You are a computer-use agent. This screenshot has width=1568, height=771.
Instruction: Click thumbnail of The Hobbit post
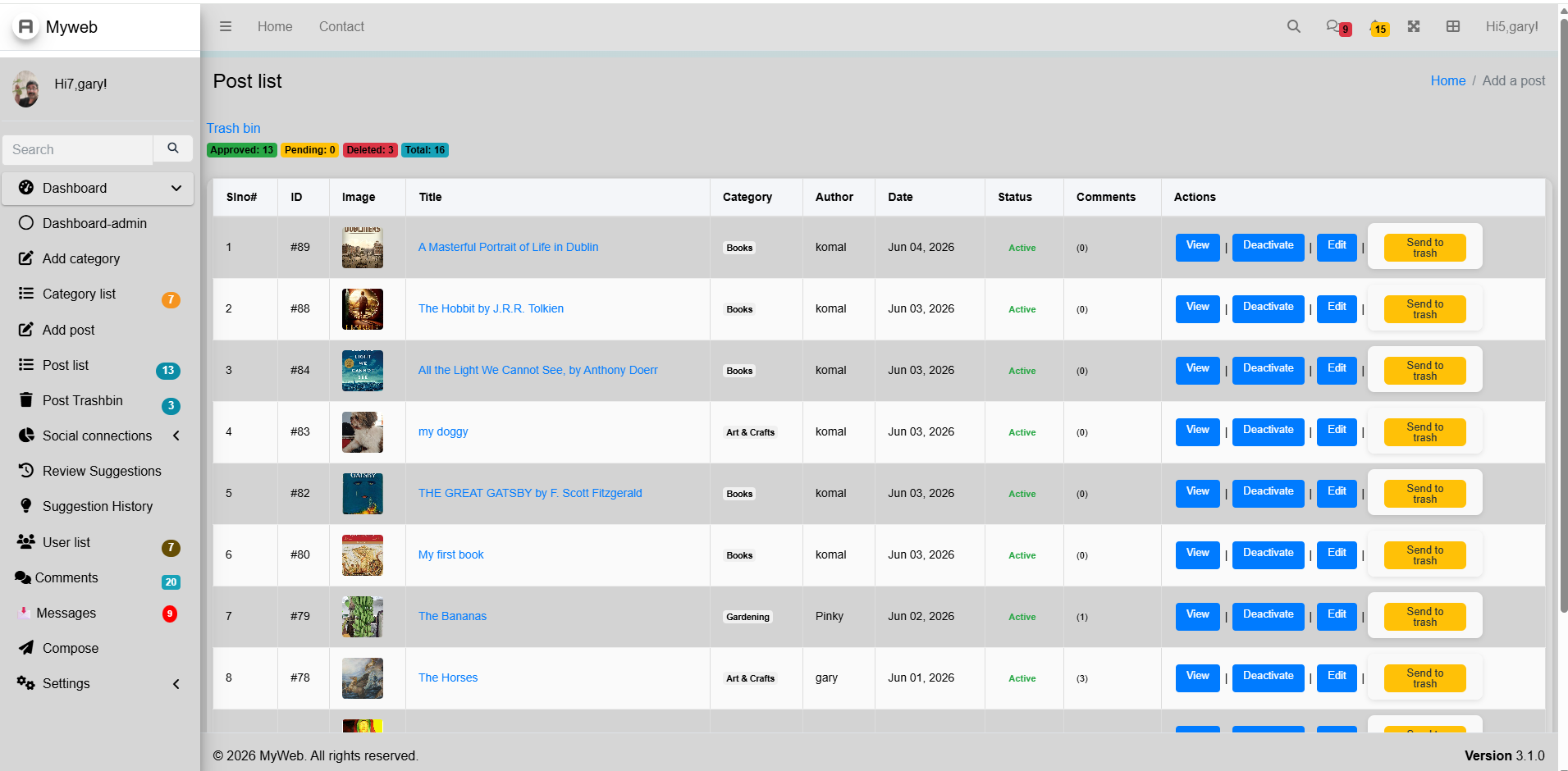tap(363, 309)
